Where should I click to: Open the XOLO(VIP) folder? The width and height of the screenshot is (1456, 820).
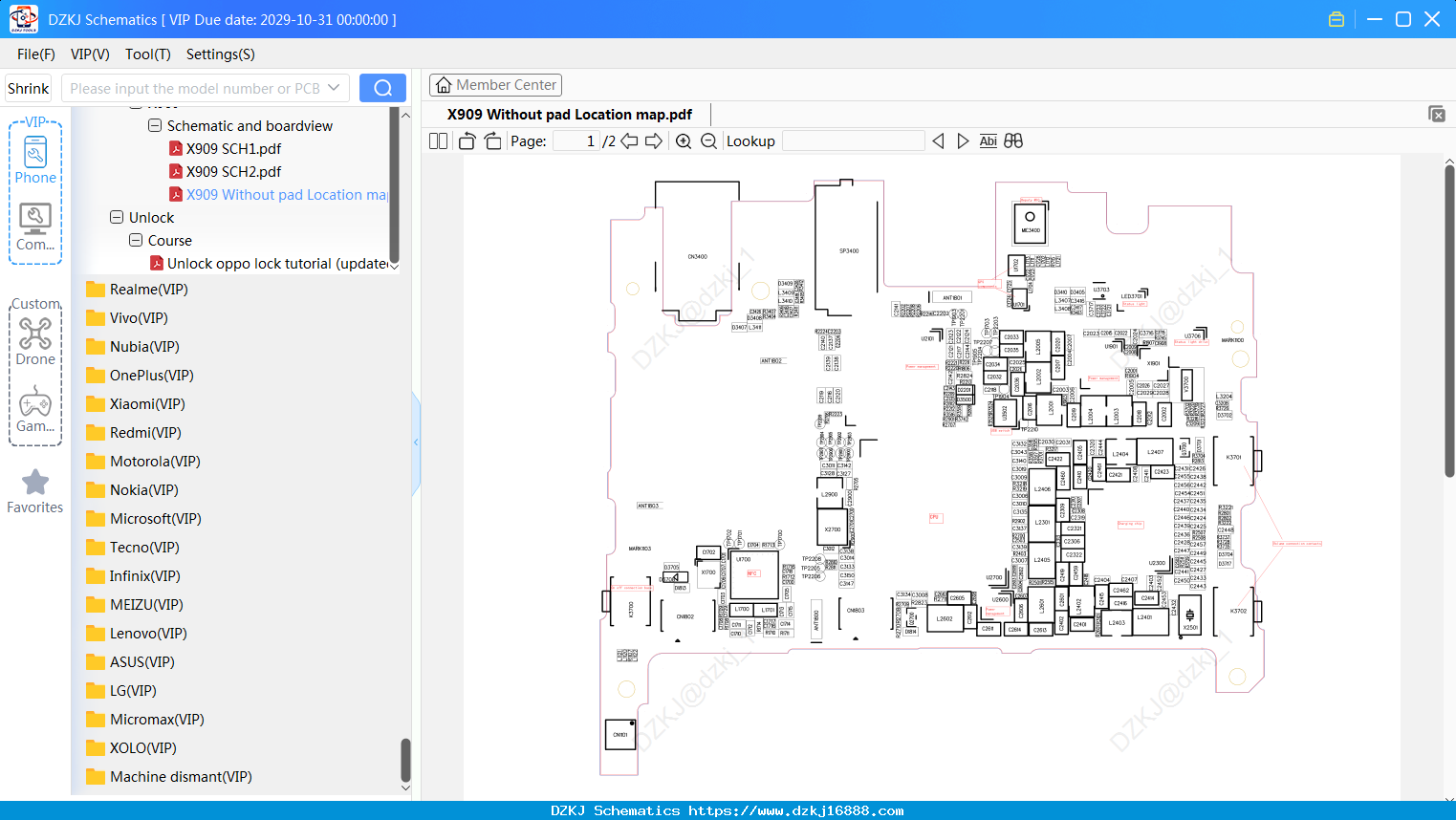point(131,748)
